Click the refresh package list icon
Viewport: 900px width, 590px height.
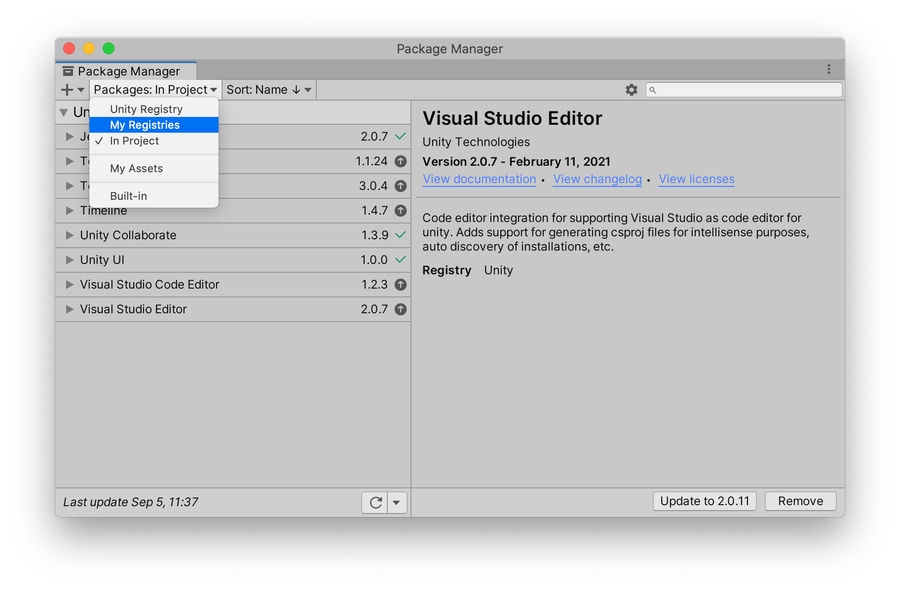(375, 503)
